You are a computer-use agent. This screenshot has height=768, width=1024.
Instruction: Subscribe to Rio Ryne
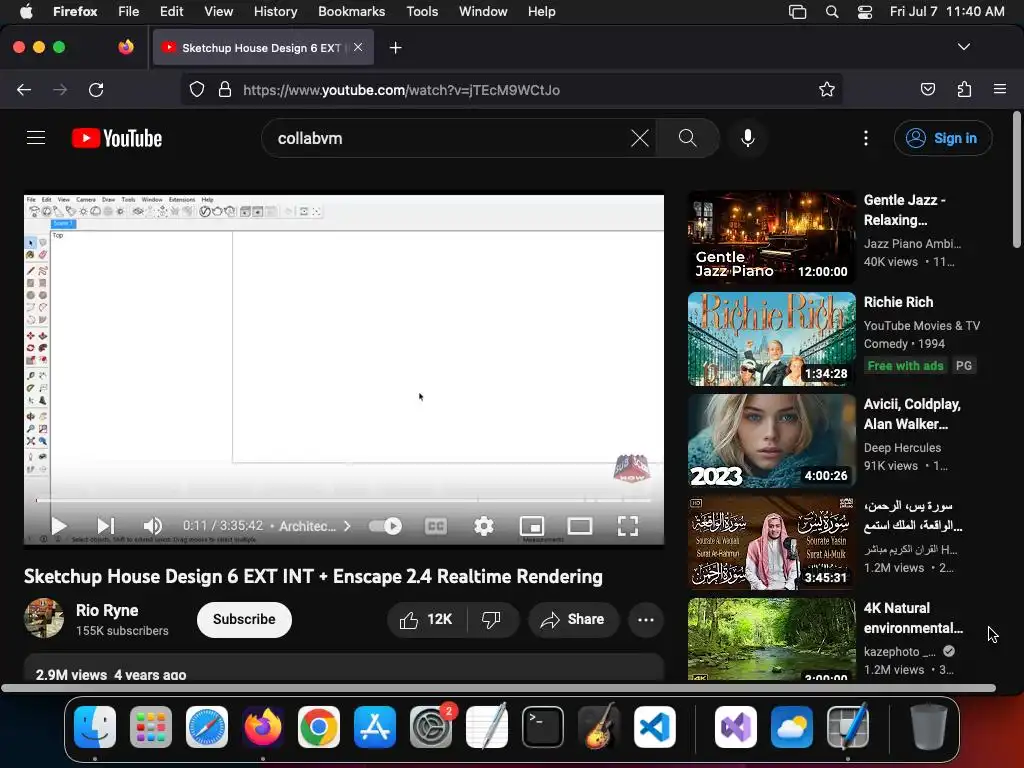[x=244, y=619]
